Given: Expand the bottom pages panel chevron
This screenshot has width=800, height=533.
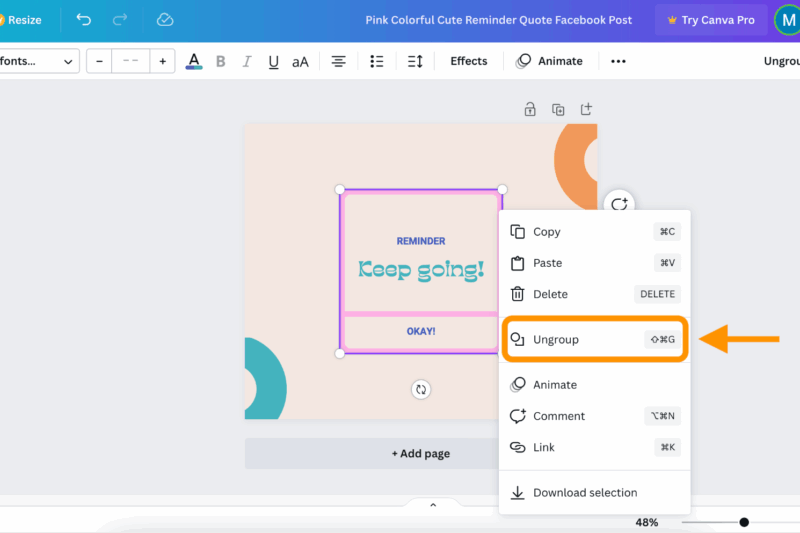Looking at the screenshot, I should 433,506.
